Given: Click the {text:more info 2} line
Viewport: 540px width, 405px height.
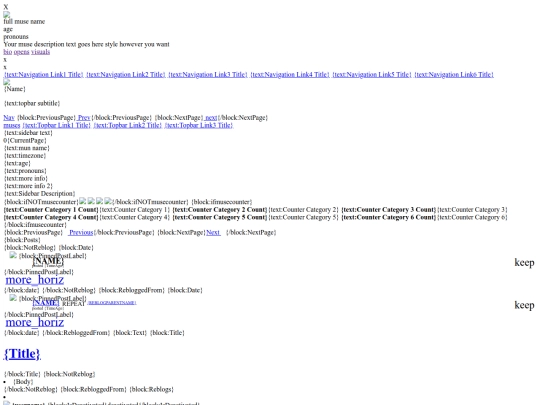Looking at the screenshot, I should click(x=28, y=186).
